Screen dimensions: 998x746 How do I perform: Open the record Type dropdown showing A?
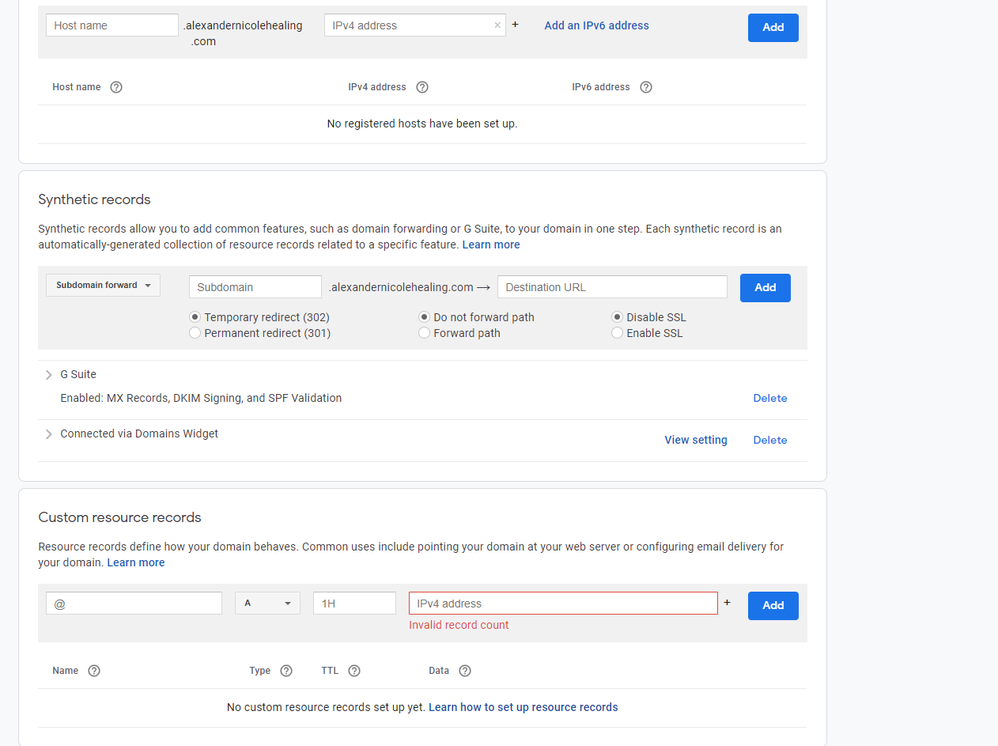point(267,603)
